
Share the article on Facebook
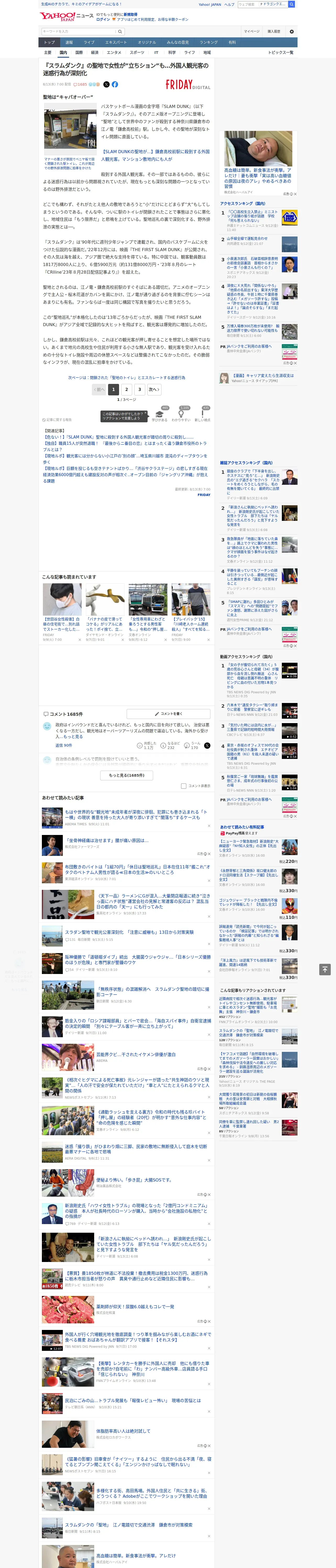point(115,85)
